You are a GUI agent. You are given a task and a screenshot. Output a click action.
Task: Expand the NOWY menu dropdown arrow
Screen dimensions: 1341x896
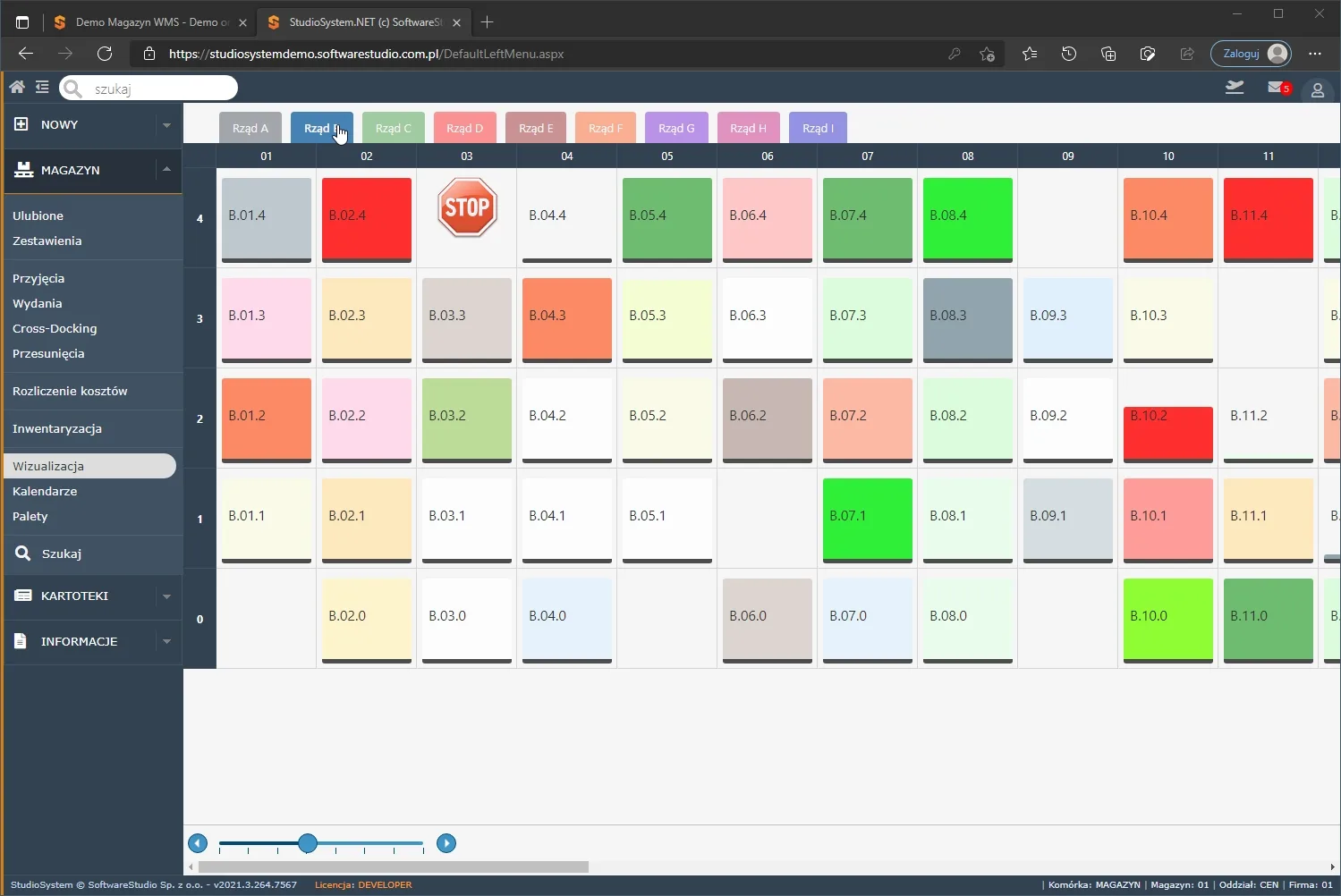[x=166, y=125]
